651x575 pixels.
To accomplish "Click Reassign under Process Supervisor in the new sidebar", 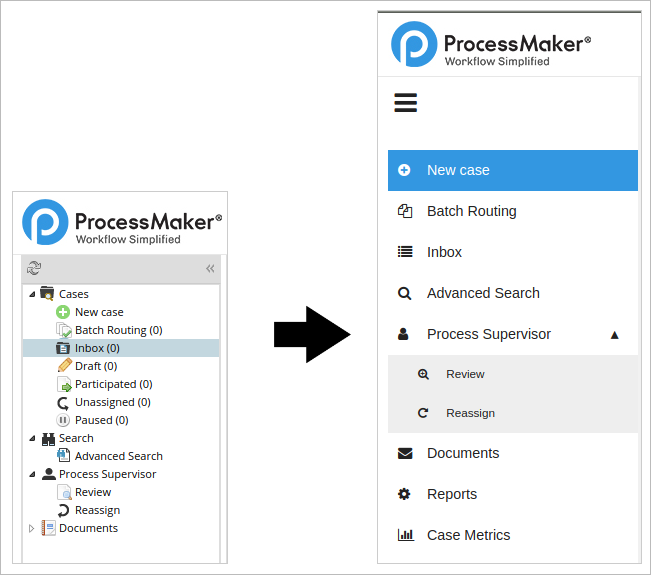I will click(470, 413).
